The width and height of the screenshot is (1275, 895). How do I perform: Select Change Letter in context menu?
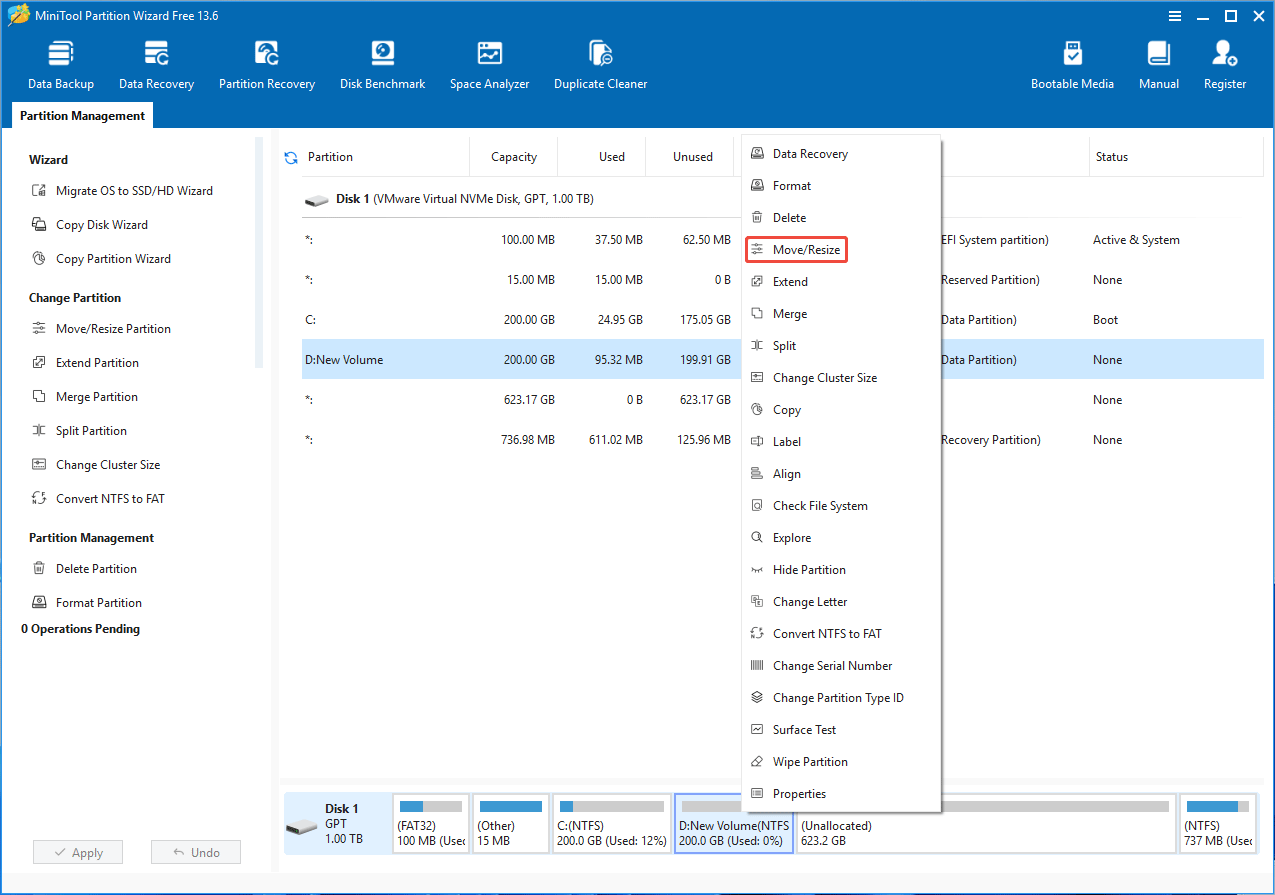pyautogui.click(x=840, y=602)
